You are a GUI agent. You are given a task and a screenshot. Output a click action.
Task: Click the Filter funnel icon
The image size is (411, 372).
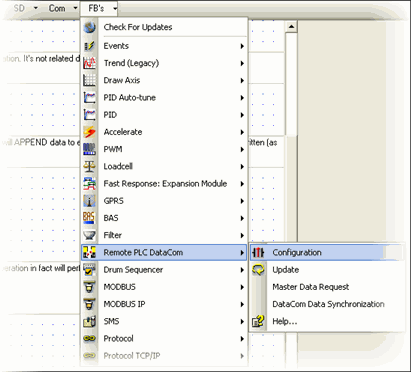89,235
